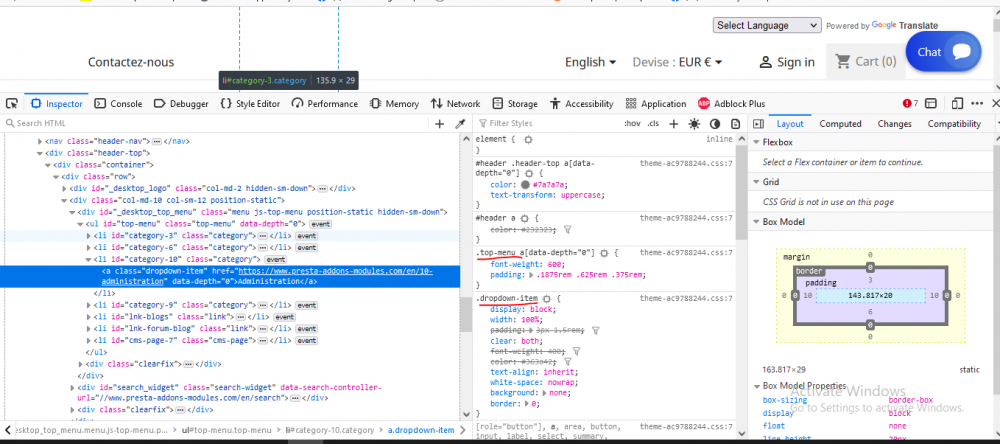Open the Computed tab
Screen dimensions: 1000x444
[x=840, y=123]
